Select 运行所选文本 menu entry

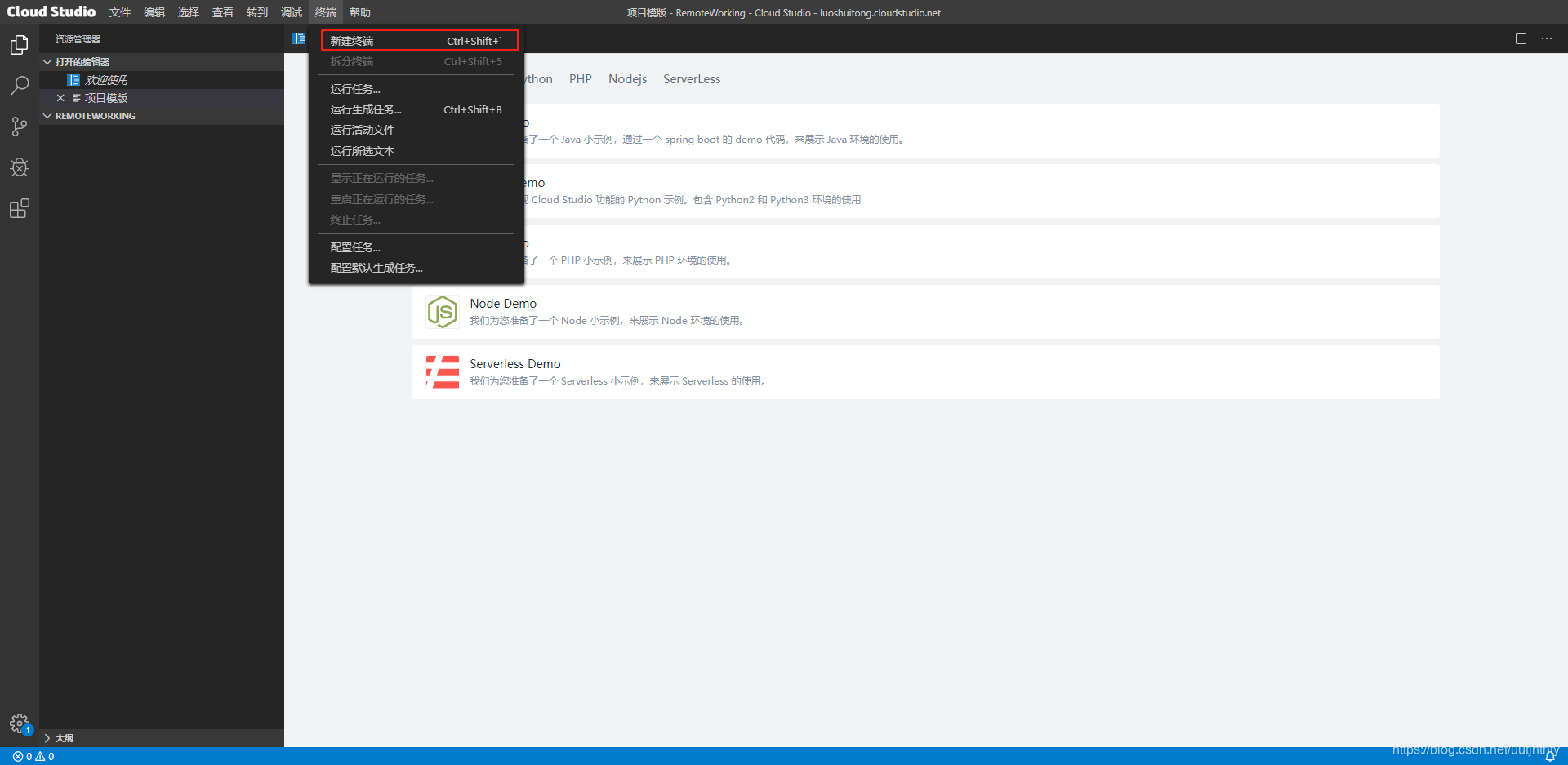416,151
